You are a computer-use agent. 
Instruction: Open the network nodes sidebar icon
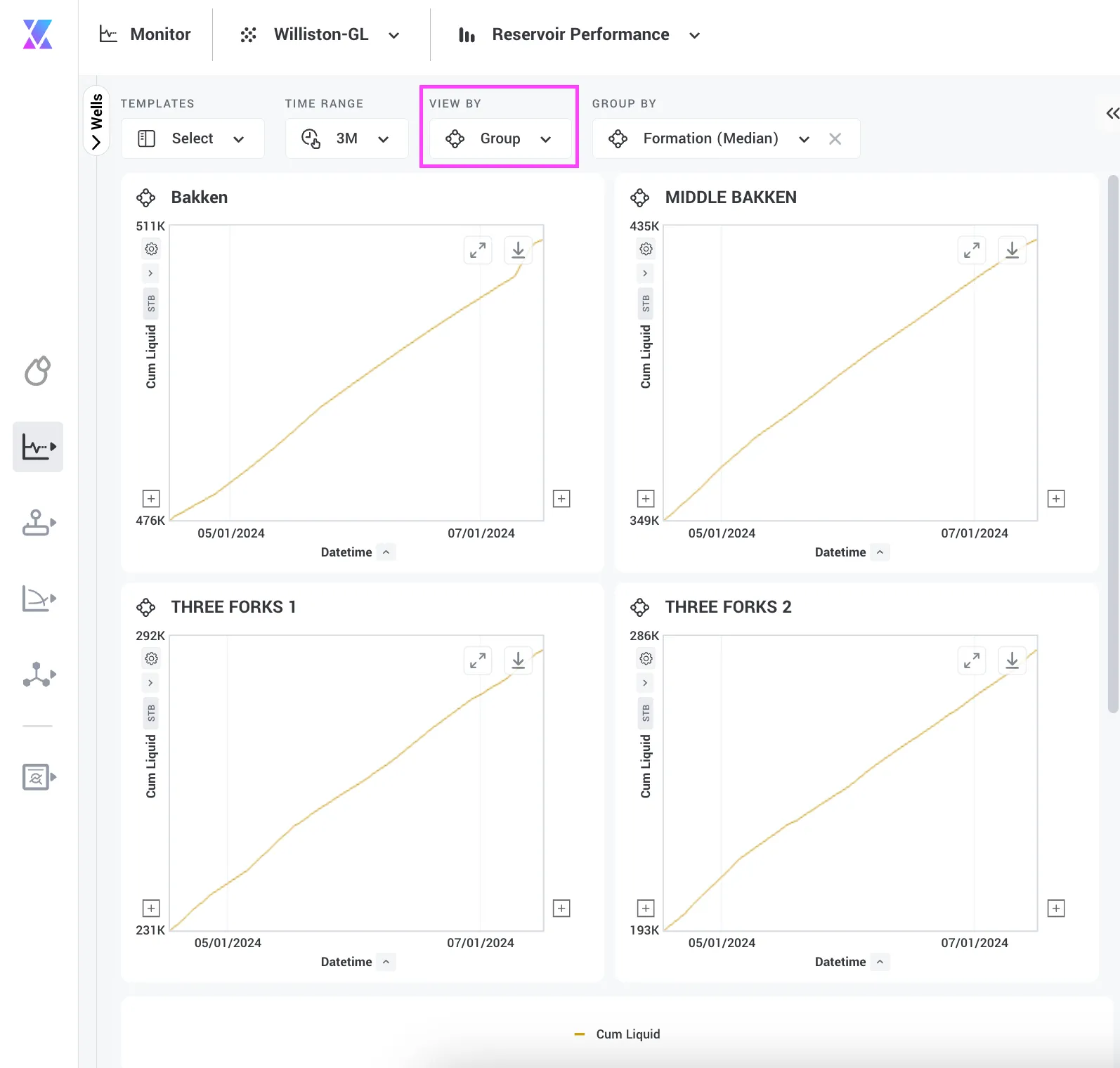click(38, 675)
